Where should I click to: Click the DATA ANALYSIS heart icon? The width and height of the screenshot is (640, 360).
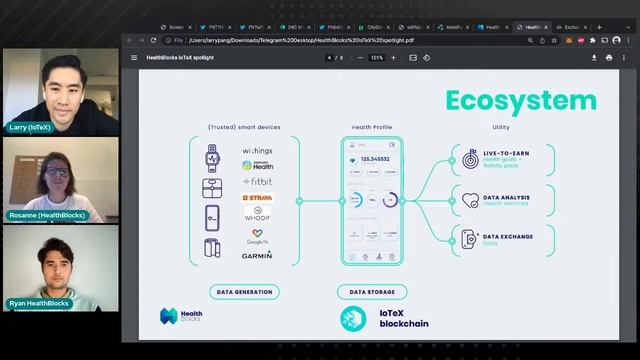click(x=470, y=200)
